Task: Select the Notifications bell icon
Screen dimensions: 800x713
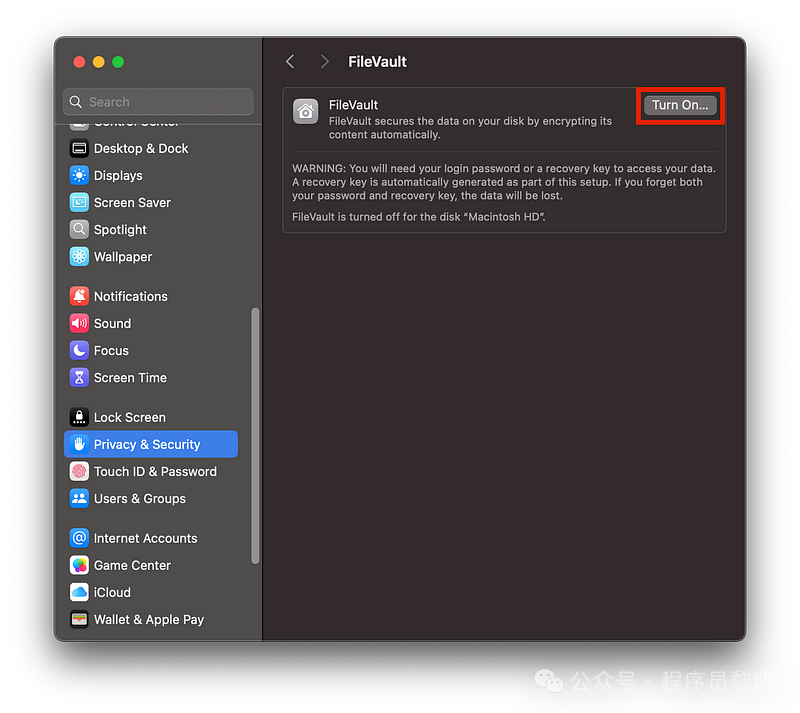Action: coord(79,296)
